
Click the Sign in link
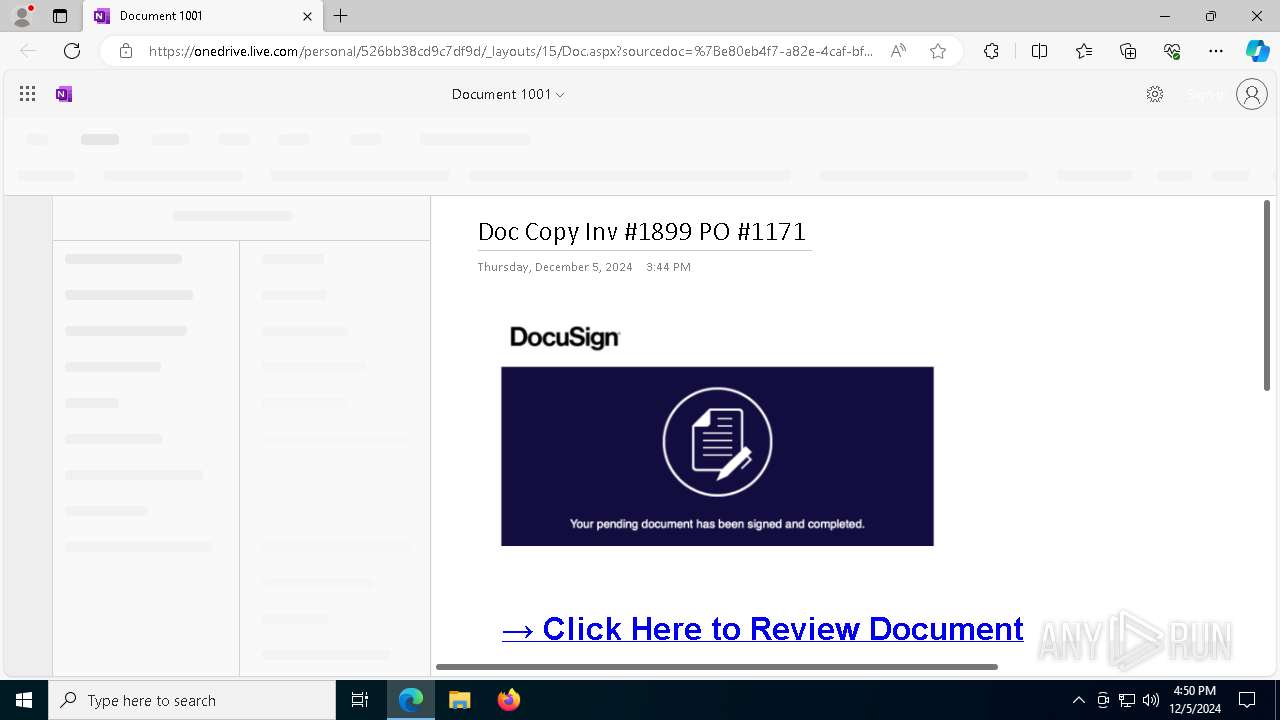pos(1205,94)
